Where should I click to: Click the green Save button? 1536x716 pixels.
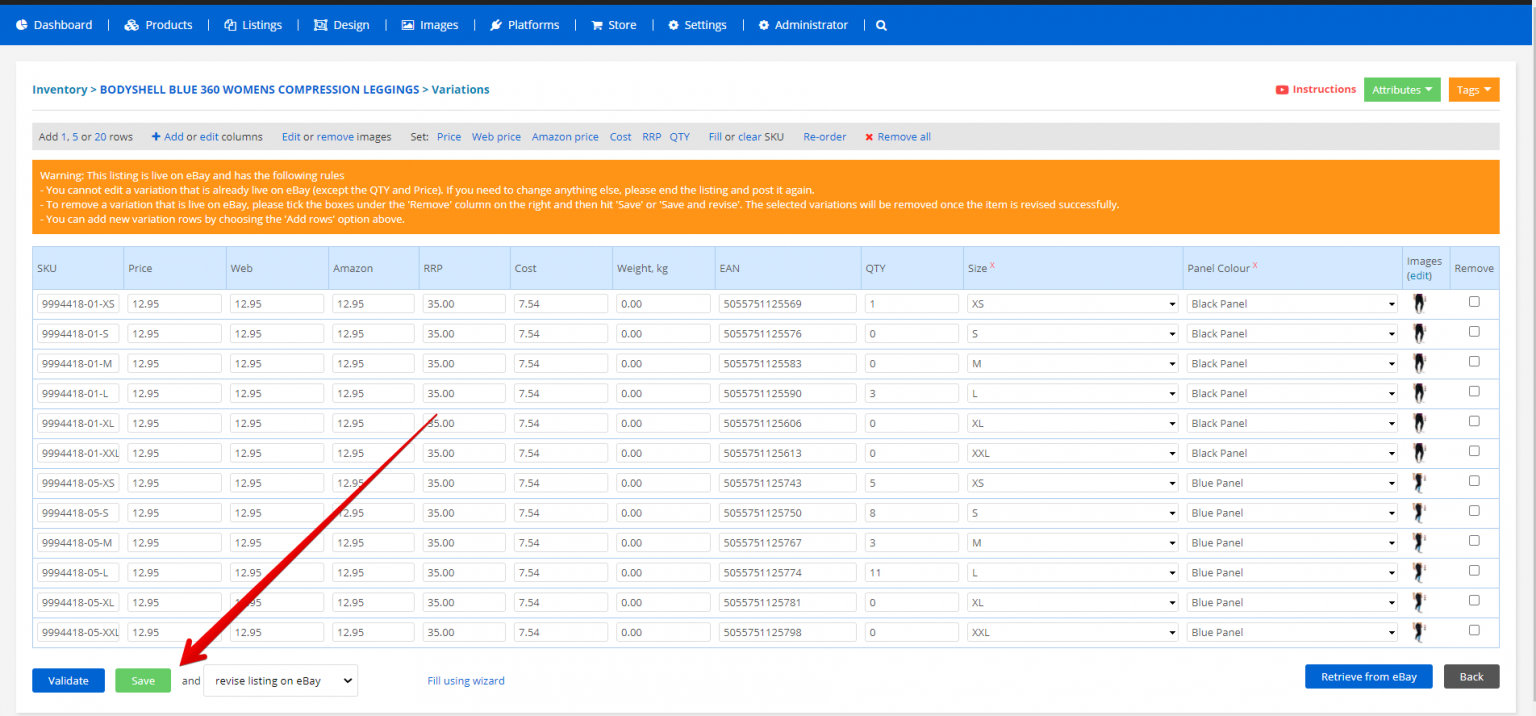[143, 680]
